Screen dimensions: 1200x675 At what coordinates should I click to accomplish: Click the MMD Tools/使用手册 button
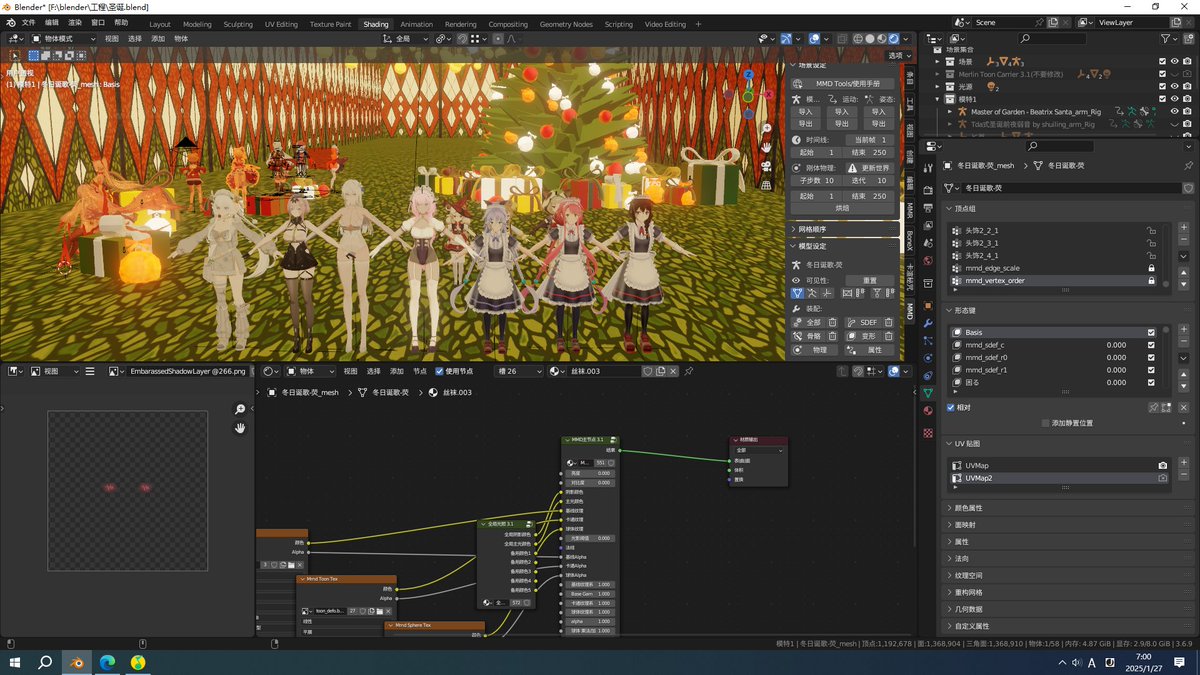tap(842, 83)
